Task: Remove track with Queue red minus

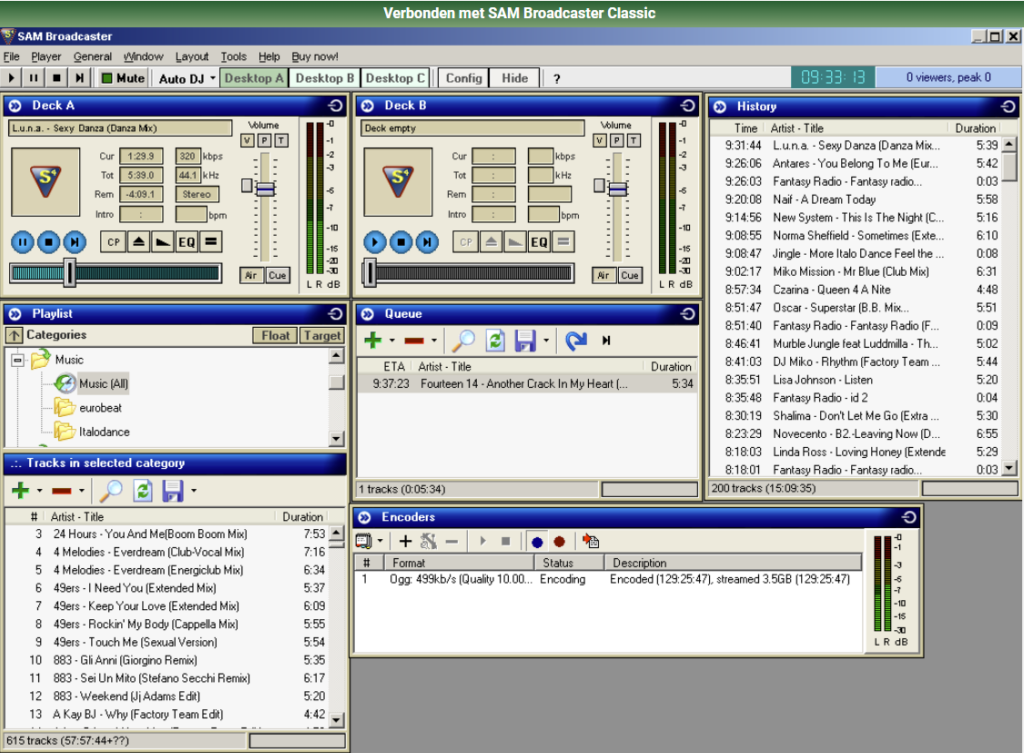Action: (x=414, y=340)
